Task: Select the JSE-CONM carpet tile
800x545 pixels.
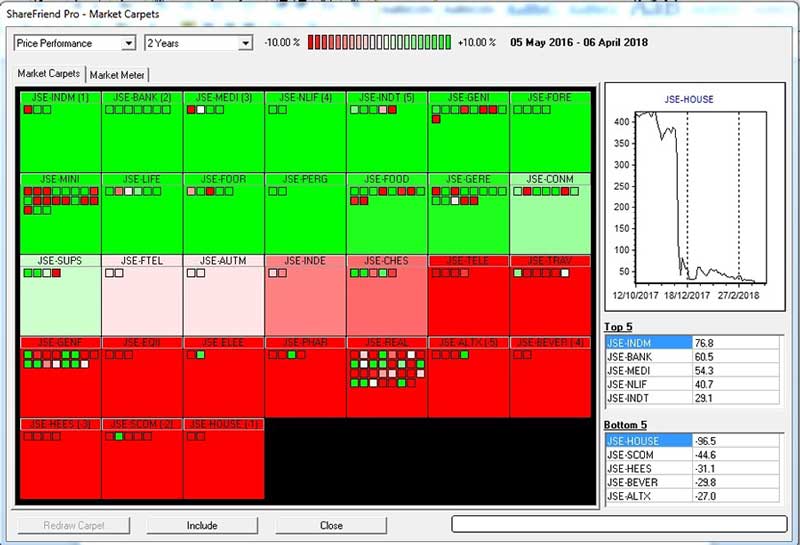Action: 551,214
